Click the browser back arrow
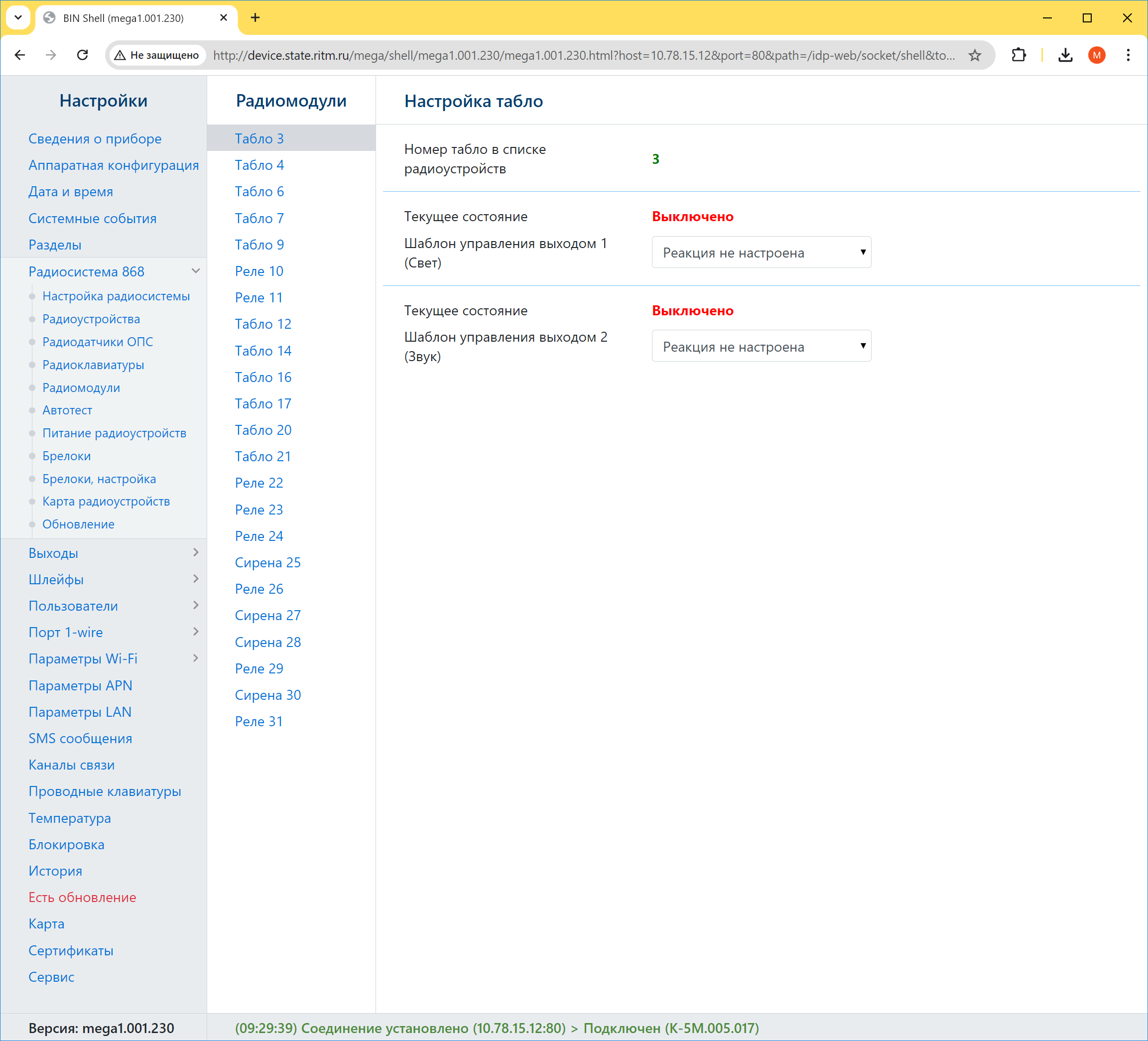 pos(20,55)
